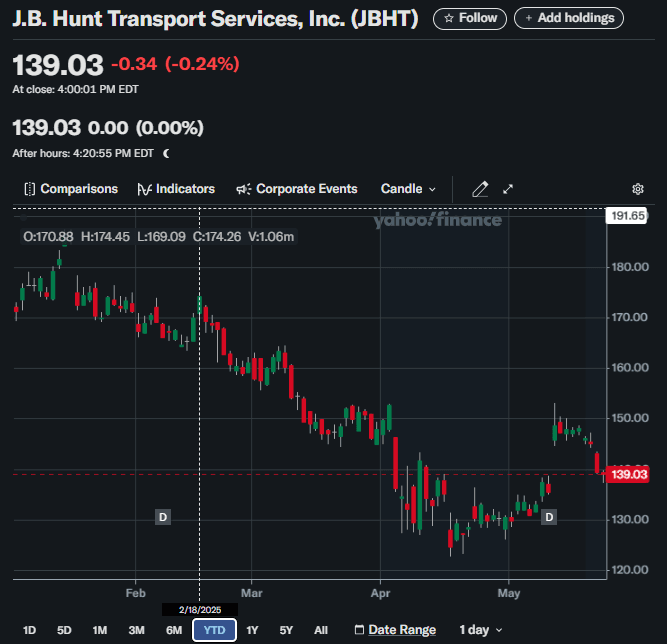Click dividend marker near May

pyautogui.click(x=549, y=517)
